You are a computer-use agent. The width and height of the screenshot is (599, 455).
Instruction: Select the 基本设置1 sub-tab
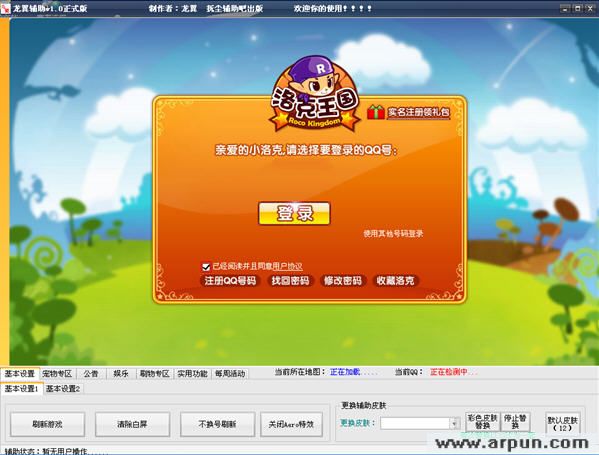point(21,389)
